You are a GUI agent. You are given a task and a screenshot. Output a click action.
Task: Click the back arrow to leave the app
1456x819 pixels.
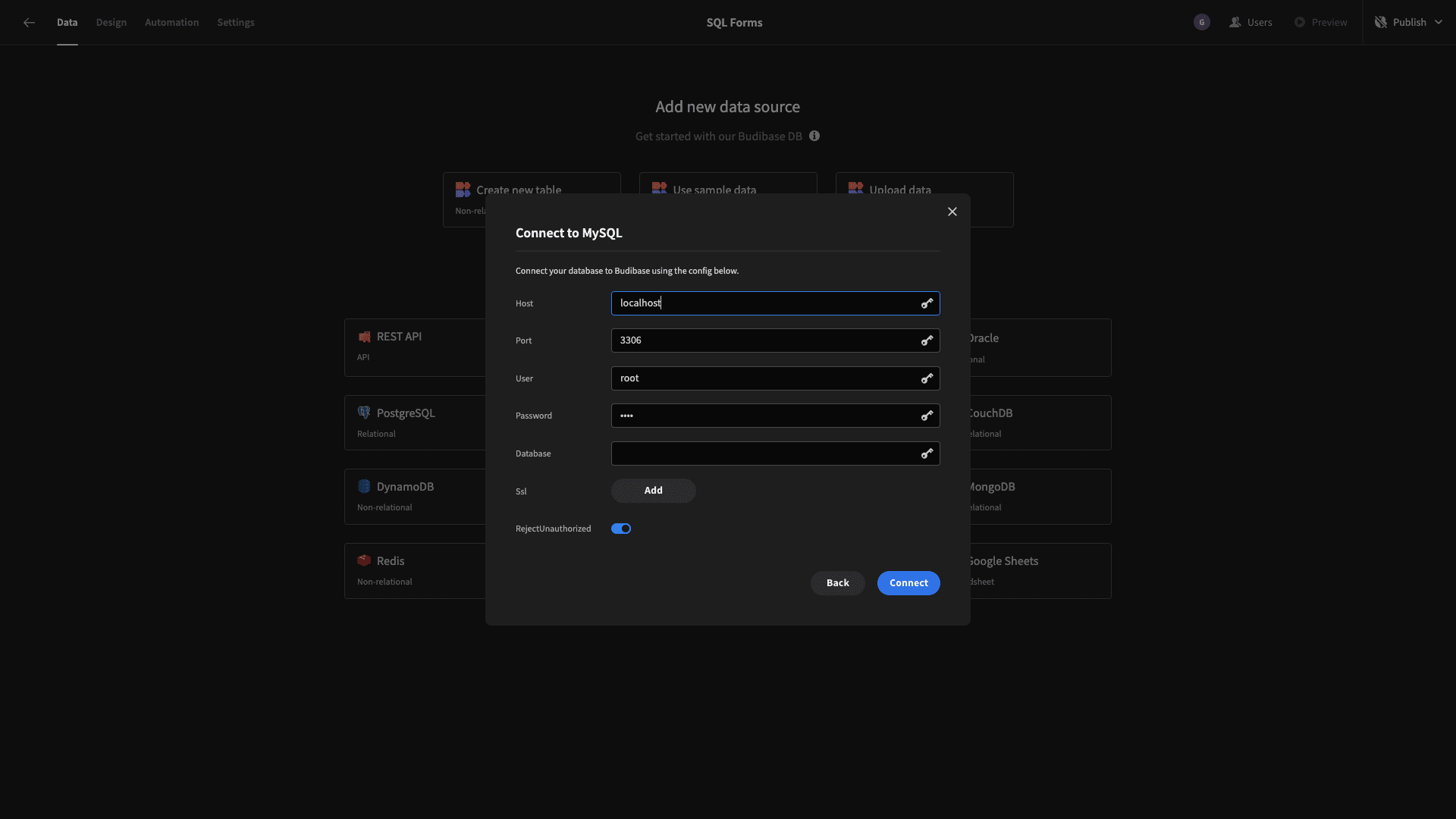click(x=29, y=23)
